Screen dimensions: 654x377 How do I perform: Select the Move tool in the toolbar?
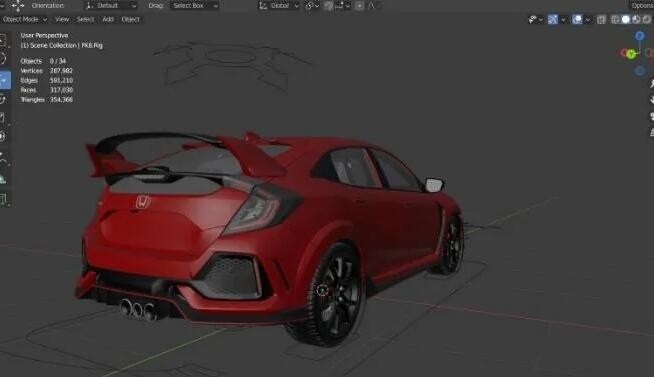4,80
